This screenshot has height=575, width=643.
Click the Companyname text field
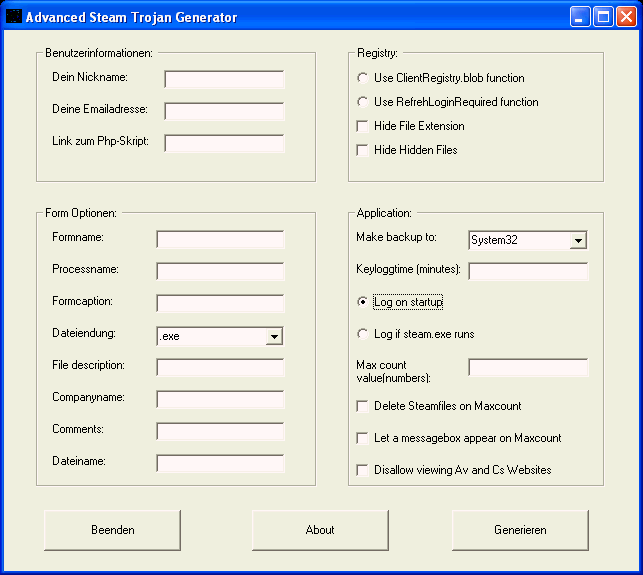pos(220,399)
